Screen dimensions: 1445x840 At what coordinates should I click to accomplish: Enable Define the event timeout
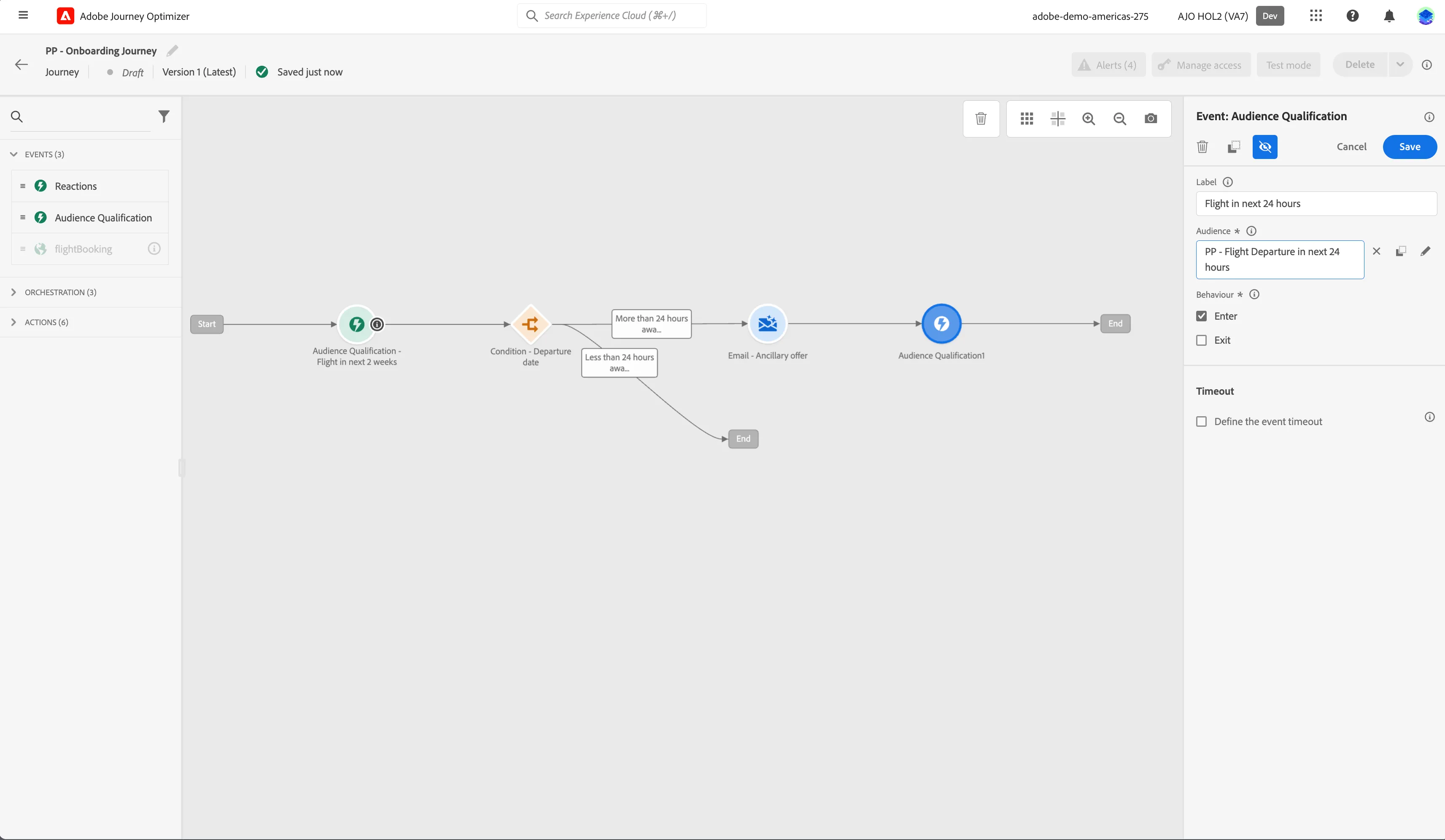[x=1202, y=421]
